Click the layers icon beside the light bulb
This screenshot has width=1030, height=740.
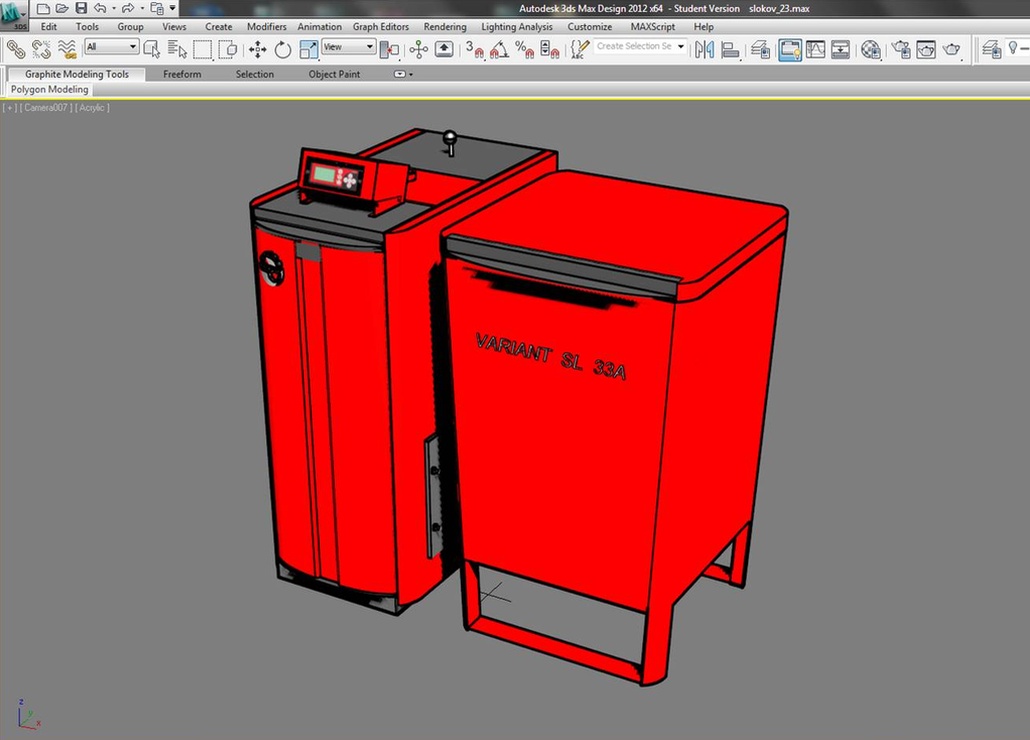[991, 49]
